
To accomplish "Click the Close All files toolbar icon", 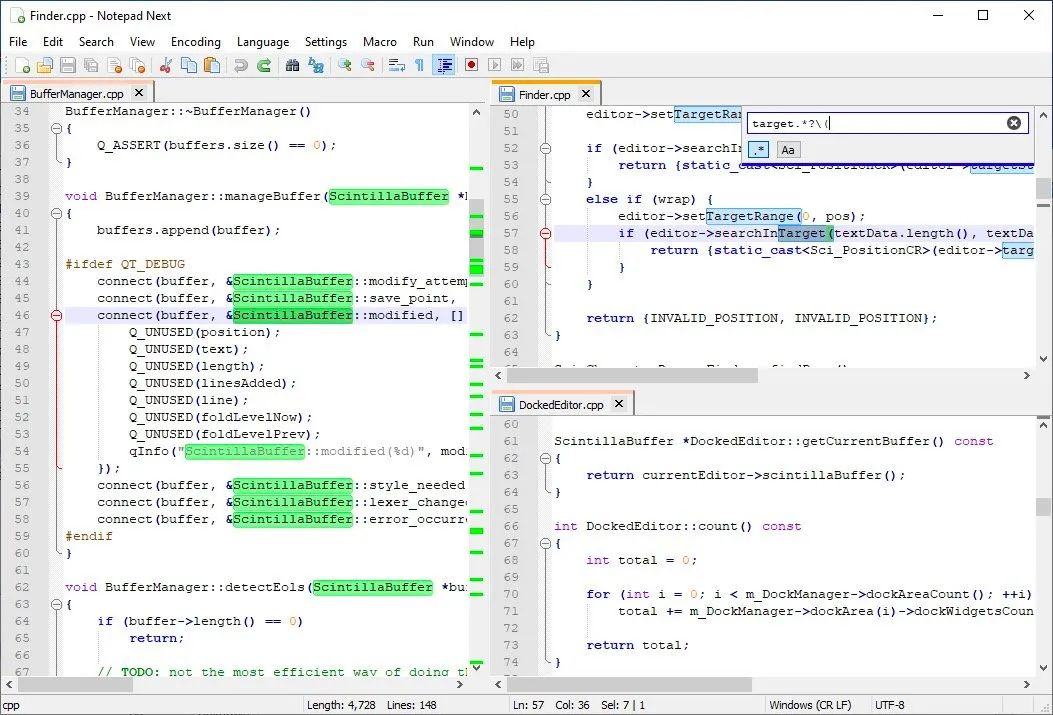I will point(138,65).
